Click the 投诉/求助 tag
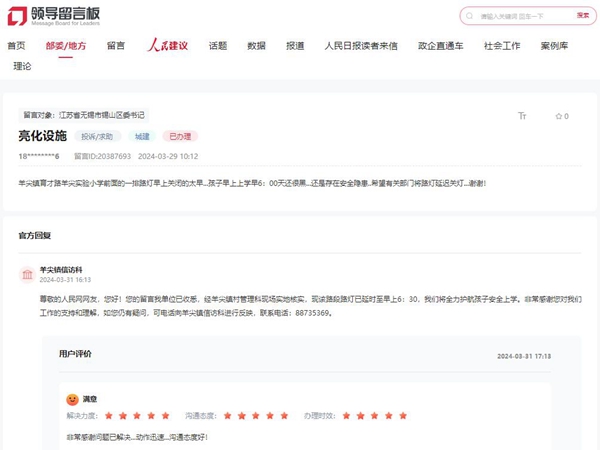The image size is (600, 450). pos(97,137)
